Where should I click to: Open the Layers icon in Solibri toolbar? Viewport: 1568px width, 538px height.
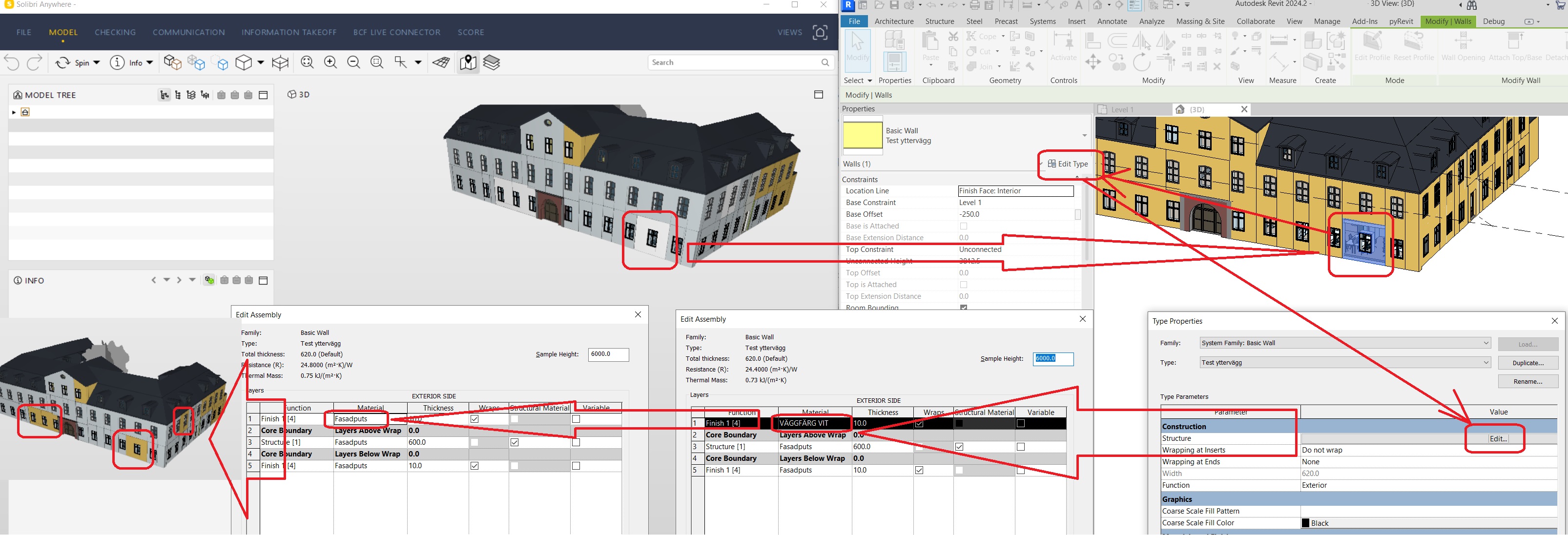click(x=491, y=62)
